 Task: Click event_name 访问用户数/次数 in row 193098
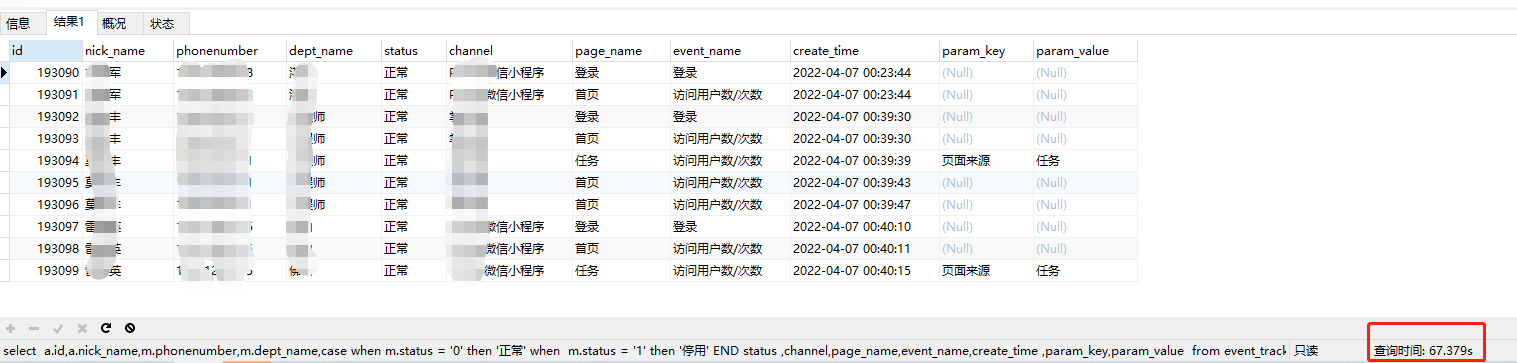[730, 249]
